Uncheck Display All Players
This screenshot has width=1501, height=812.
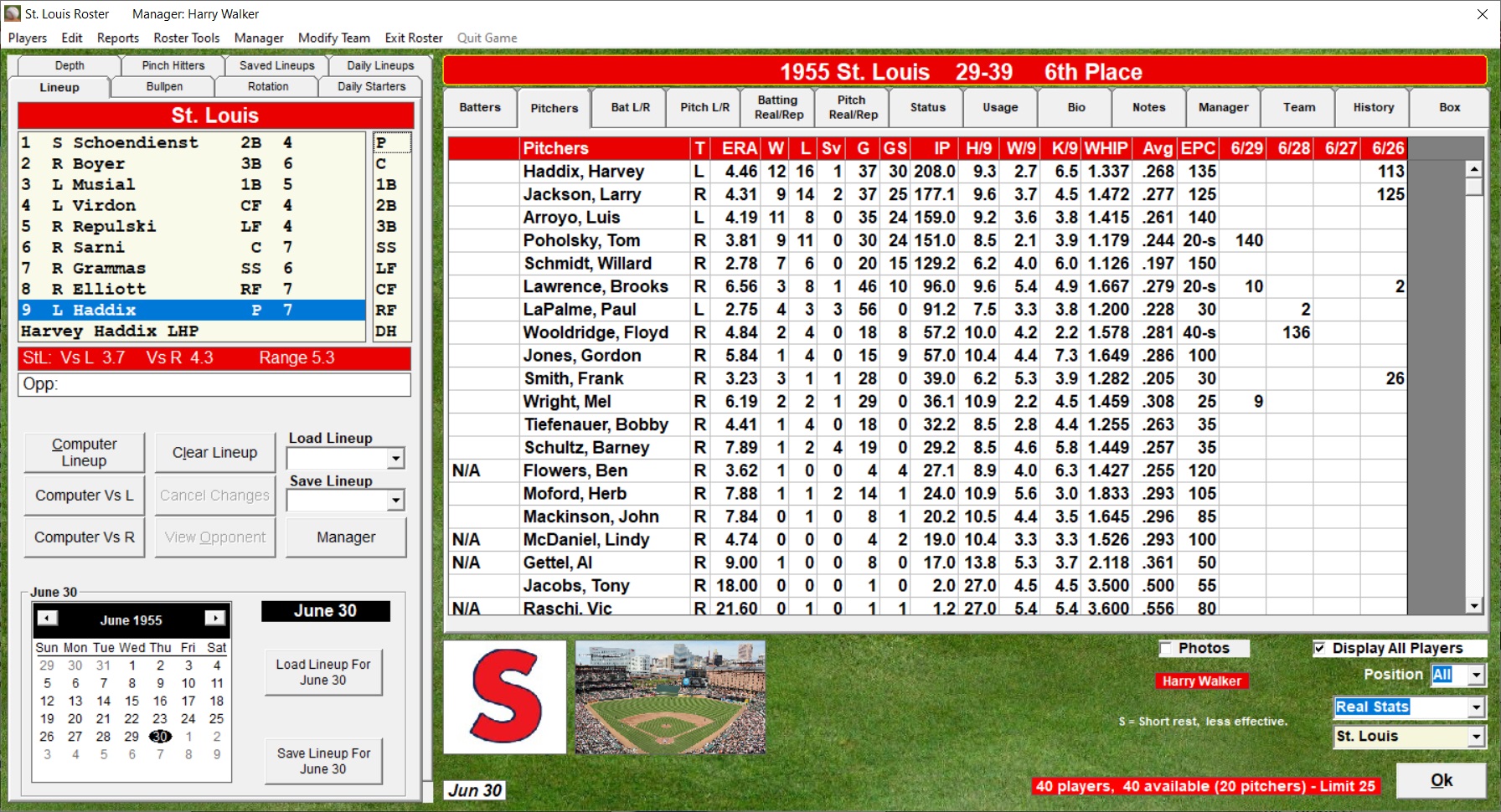(x=1320, y=649)
